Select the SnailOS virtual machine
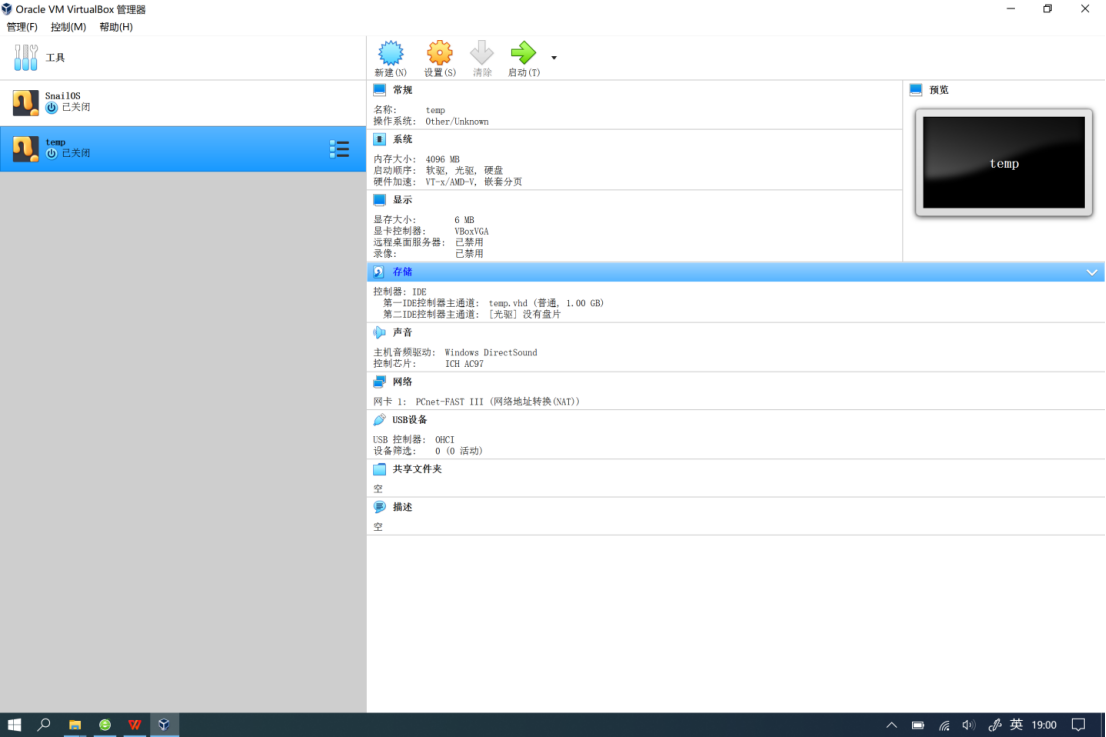Viewport: 1106px width, 737px height. (183, 102)
